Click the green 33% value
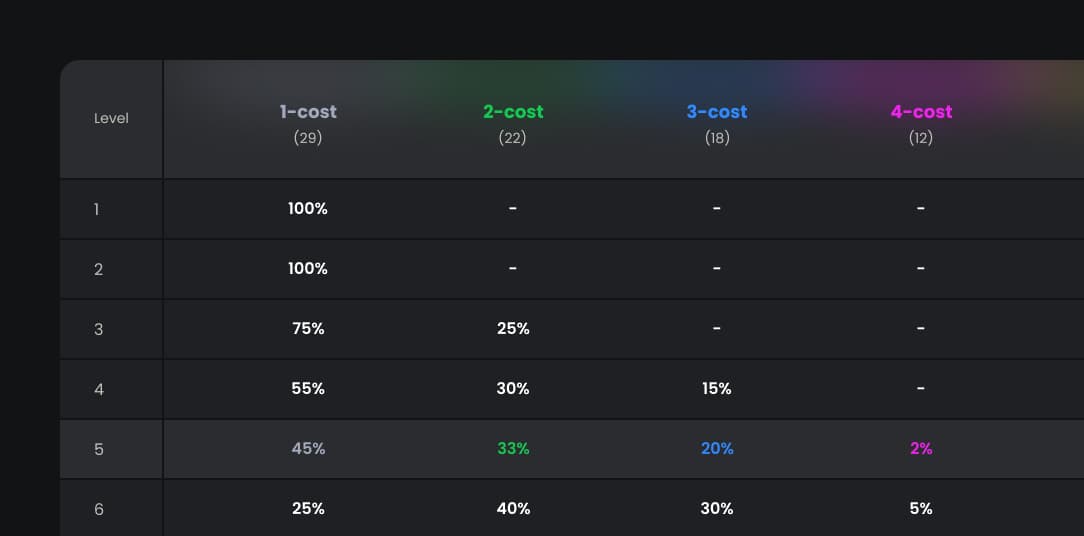The image size is (1084, 536). point(513,449)
